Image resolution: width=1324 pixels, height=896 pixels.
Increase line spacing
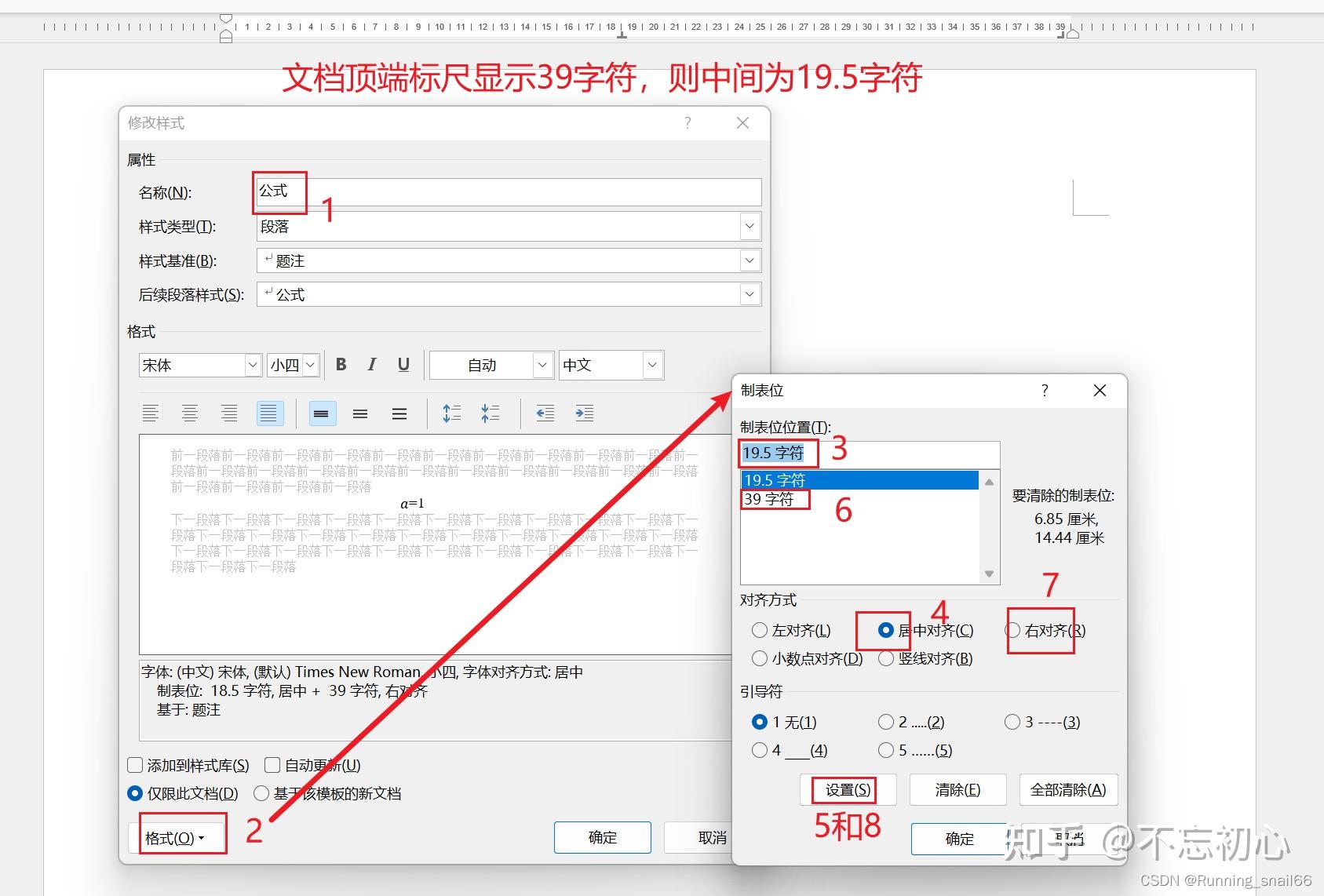pos(451,413)
